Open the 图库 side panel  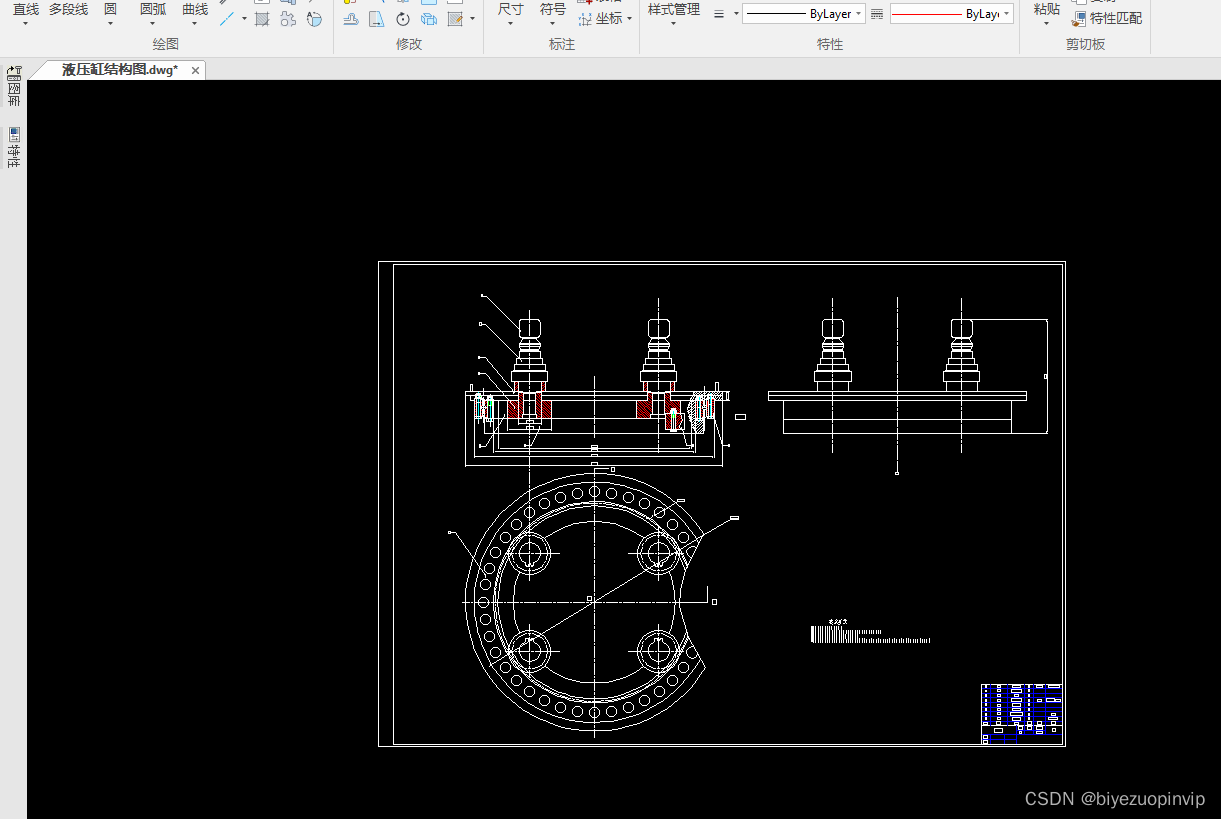(14, 87)
